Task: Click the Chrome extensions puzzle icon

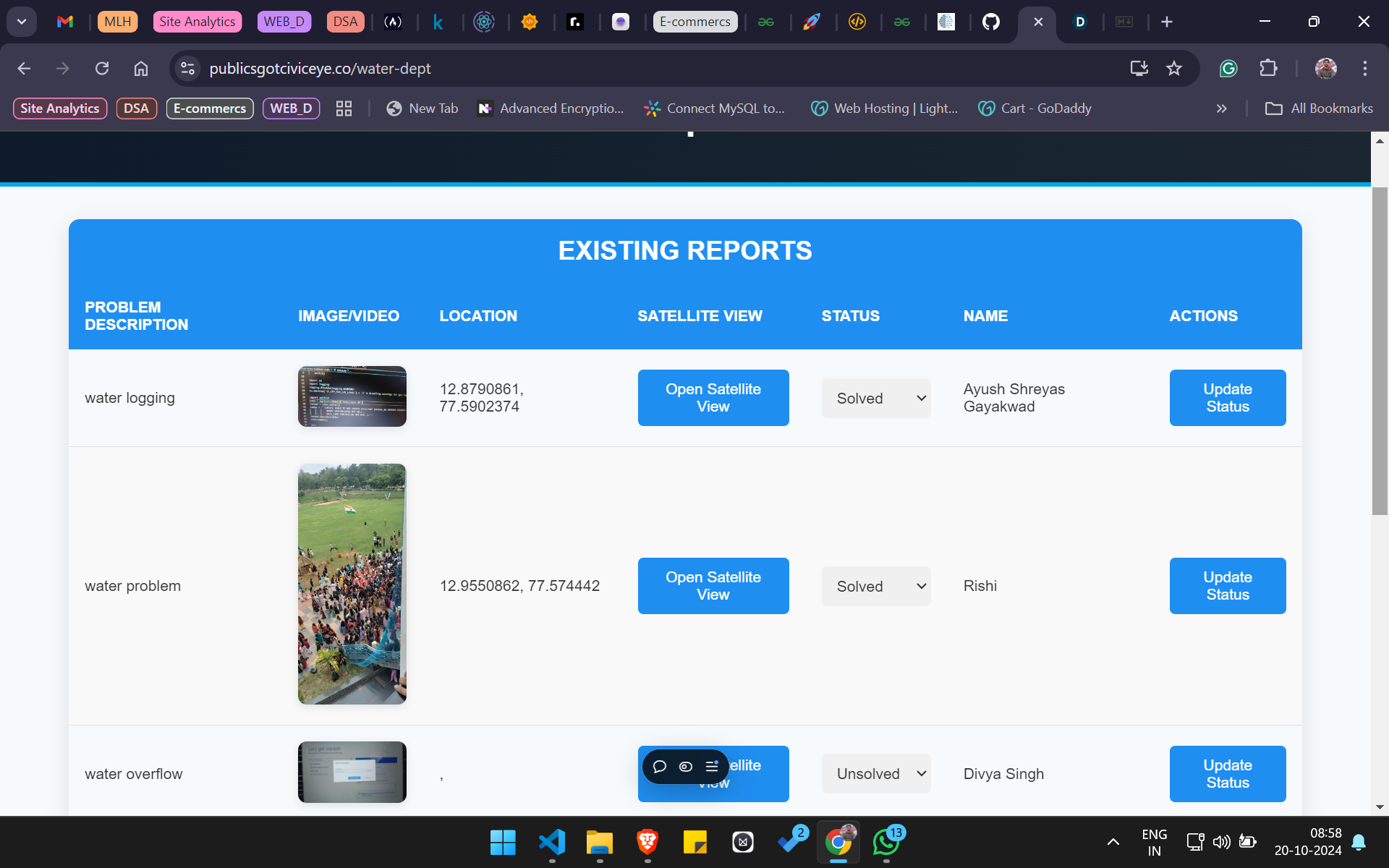Action: tap(1268, 68)
